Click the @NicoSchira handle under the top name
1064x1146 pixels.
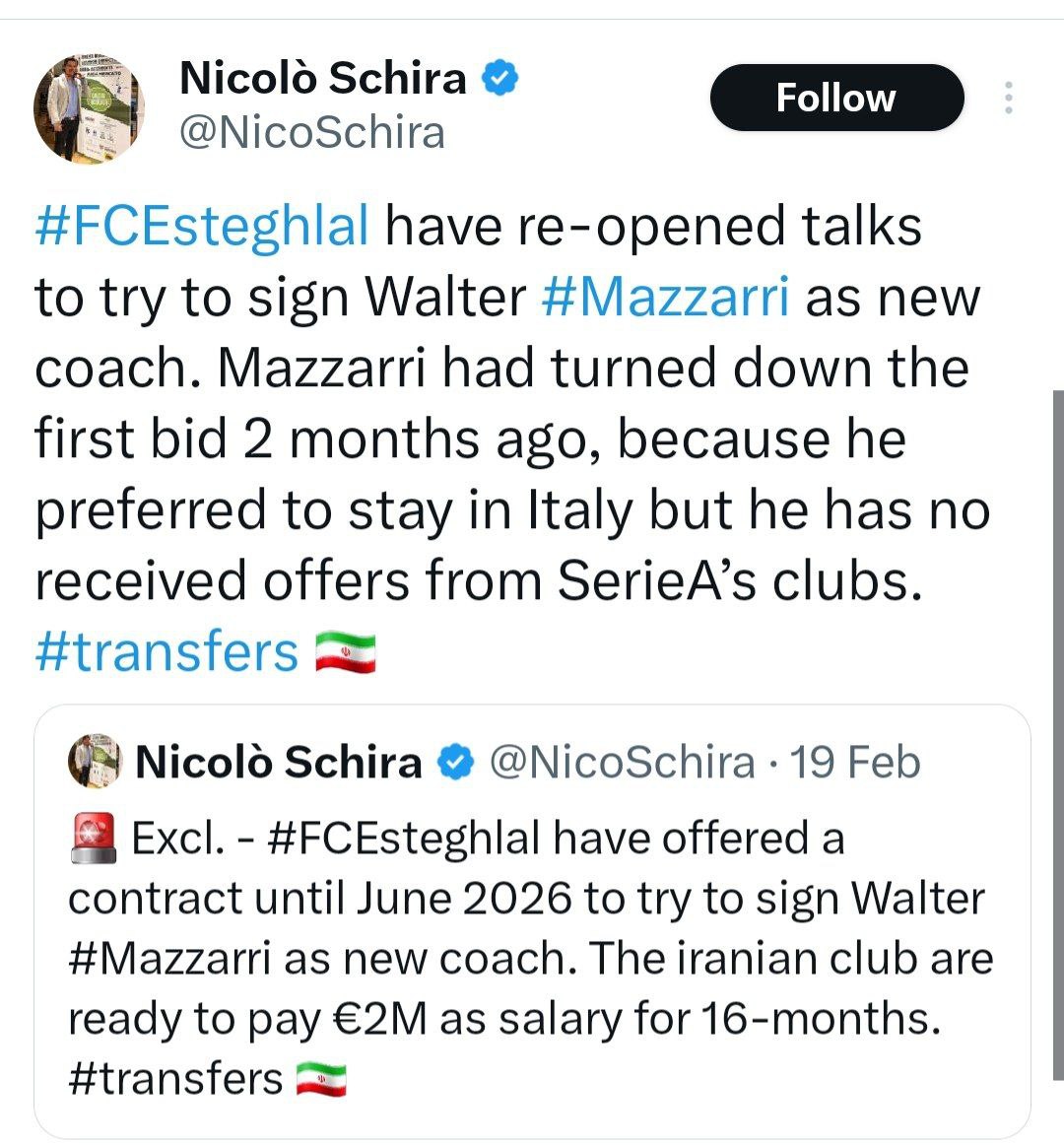click(x=311, y=132)
